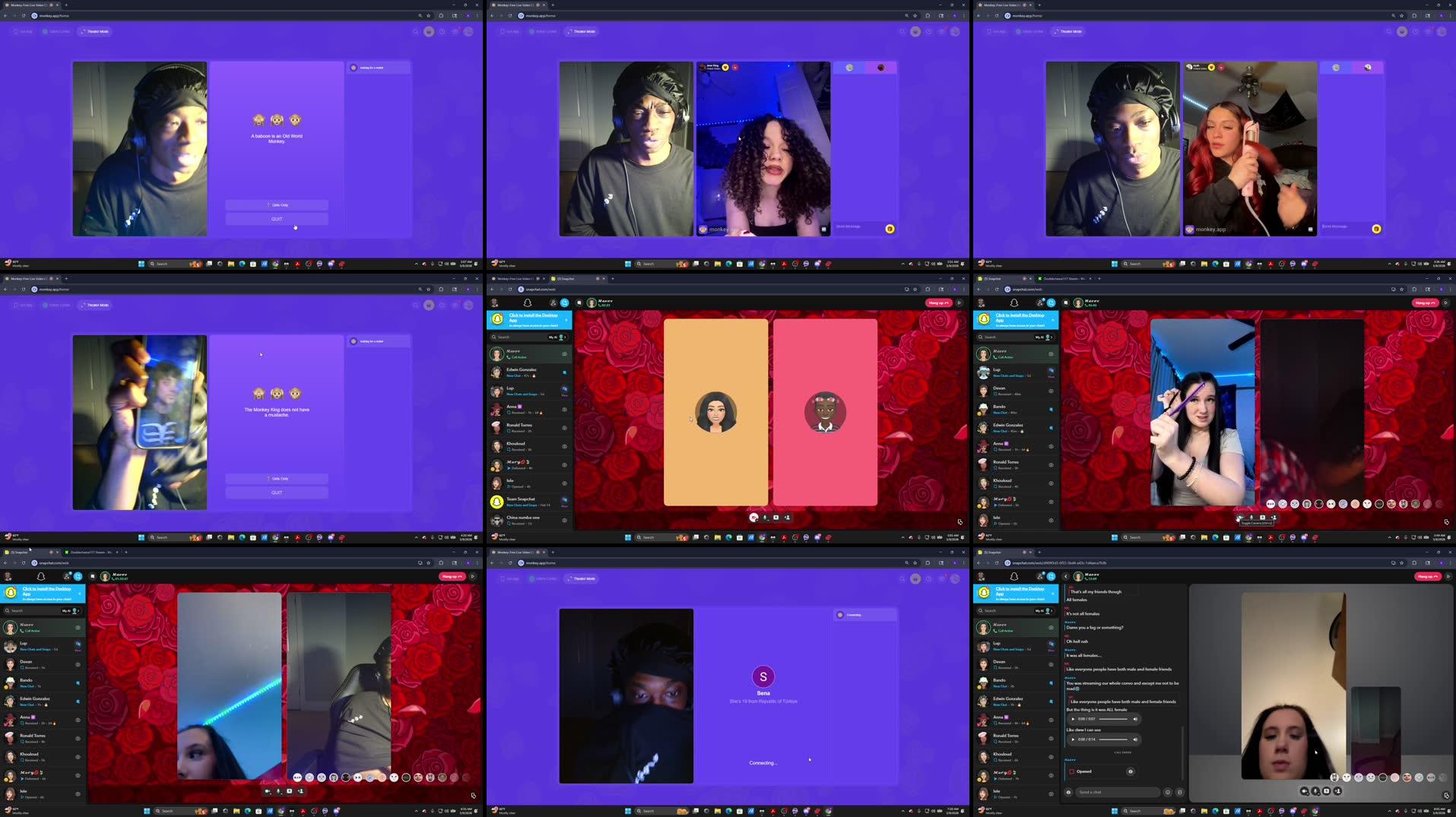
Task: Add a person to the active call
Action: [x=1339, y=791]
